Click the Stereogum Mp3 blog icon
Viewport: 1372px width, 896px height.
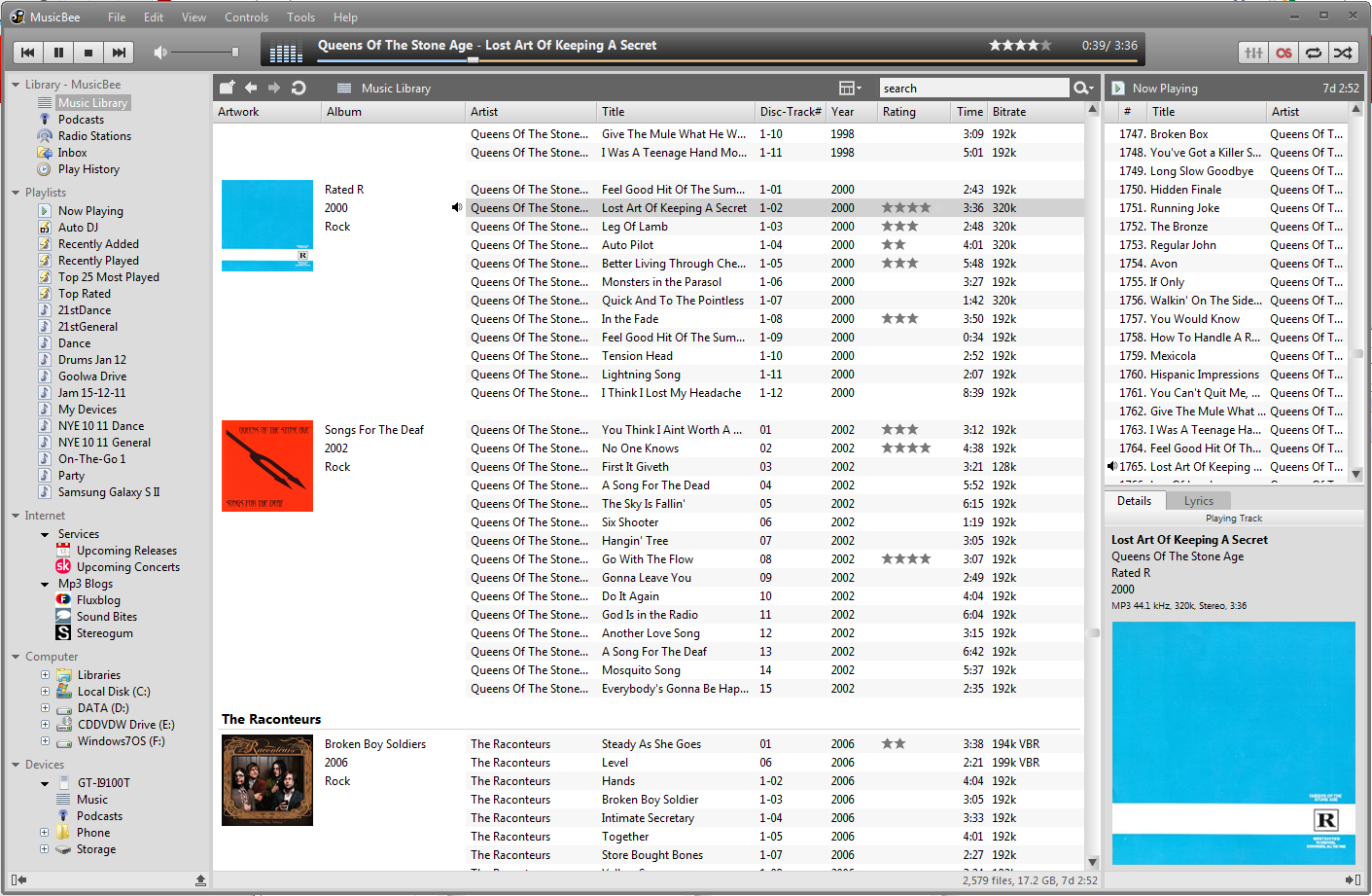[61, 632]
